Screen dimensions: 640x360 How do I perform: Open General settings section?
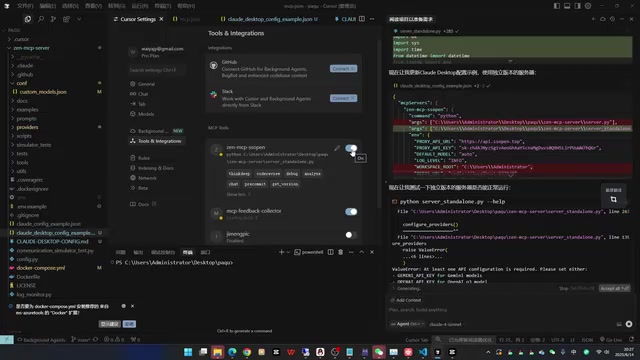click(x=146, y=84)
